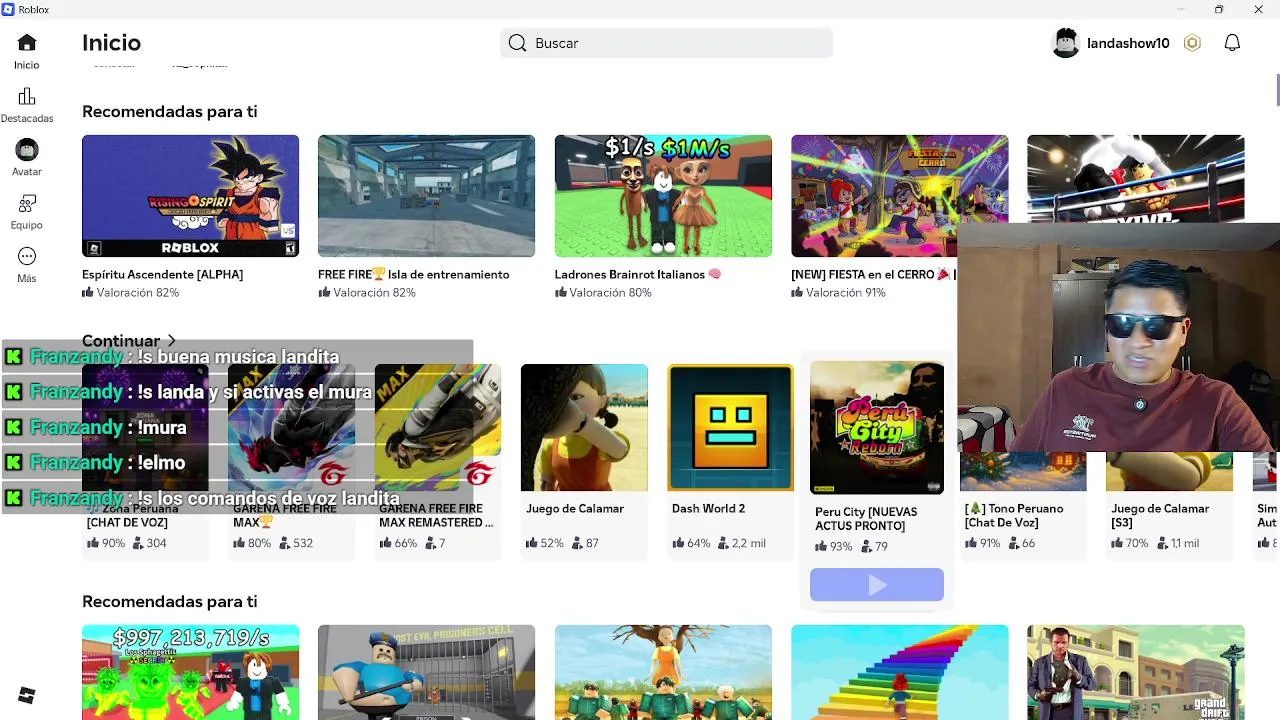Click the first Recomendadas para ti heading
The height and width of the screenshot is (720, 1280).
tap(170, 111)
